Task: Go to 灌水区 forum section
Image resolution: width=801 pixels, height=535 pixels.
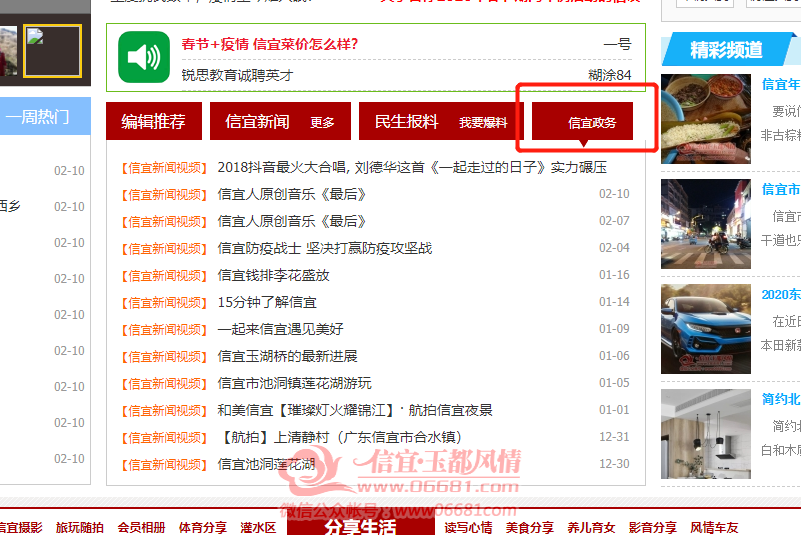Action: click(258, 527)
